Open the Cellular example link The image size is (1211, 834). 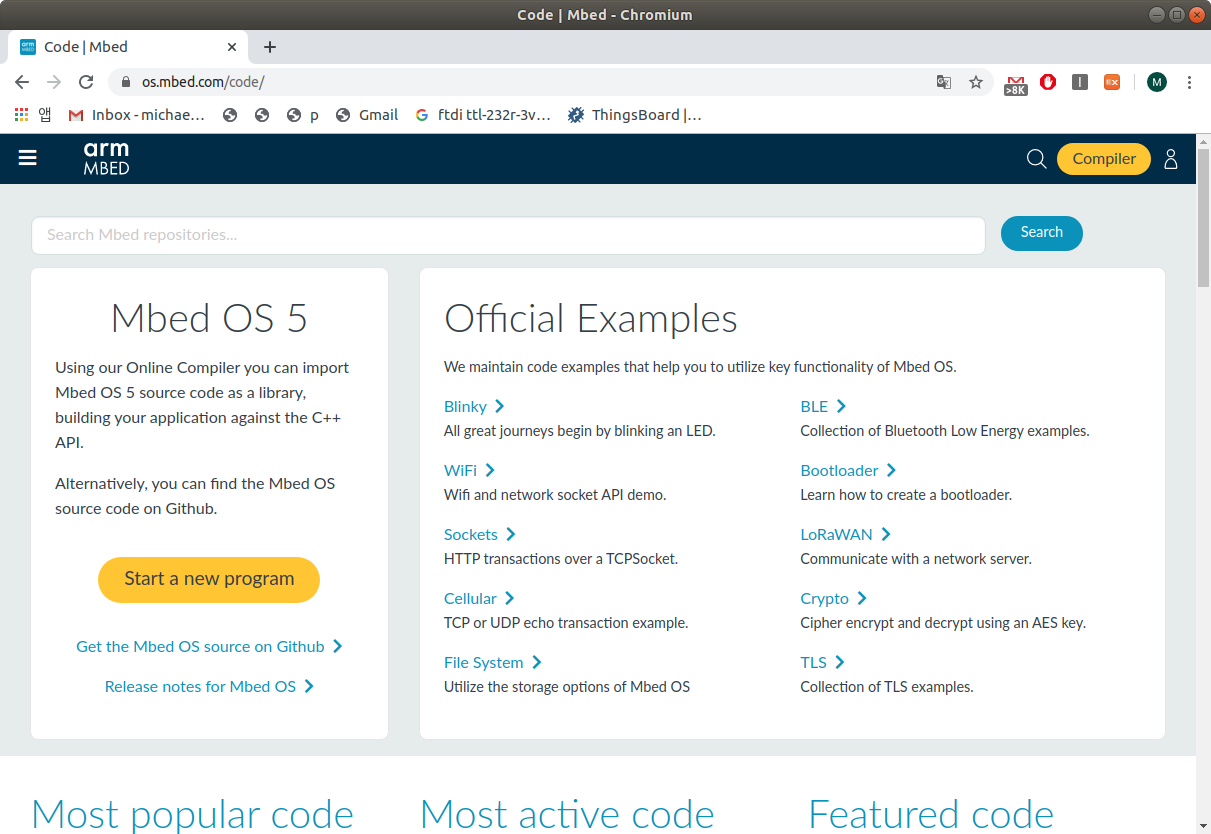(x=479, y=598)
